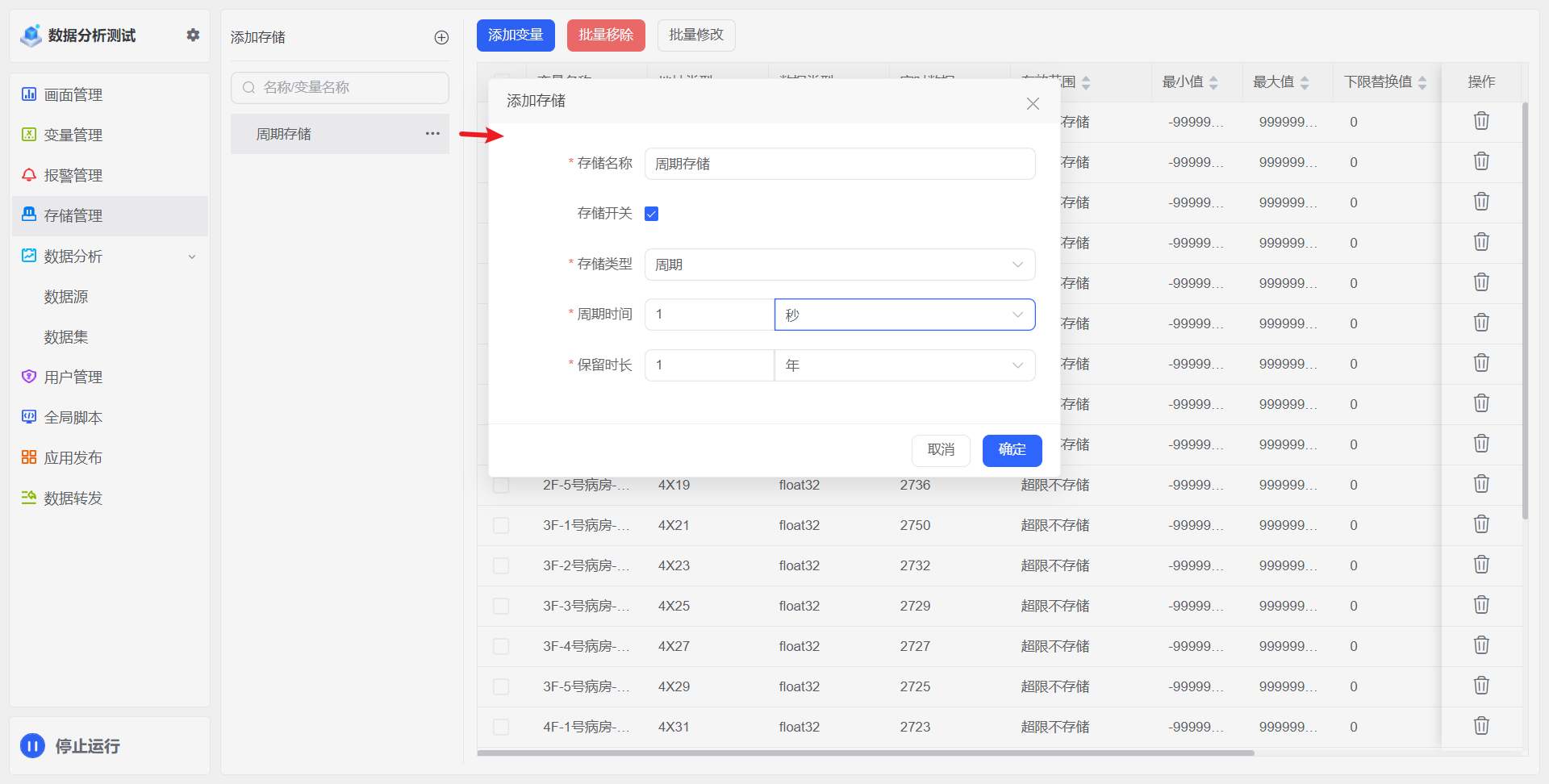Expand the 保留时长 unit dropdown showing 年
This screenshot has width=1549, height=784.
click(x=904, y=365)
